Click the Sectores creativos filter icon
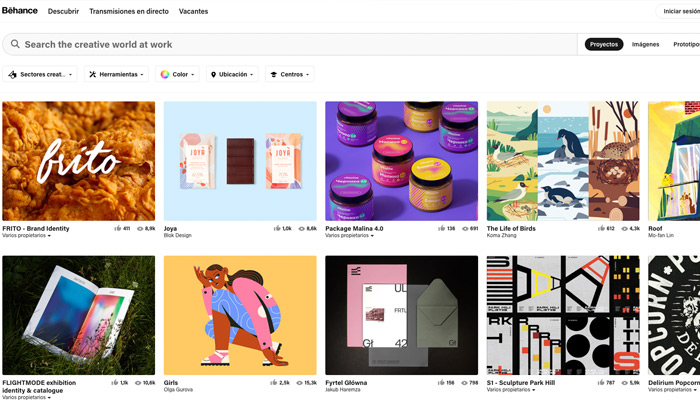Screen dimensions: 700x400 12,75
